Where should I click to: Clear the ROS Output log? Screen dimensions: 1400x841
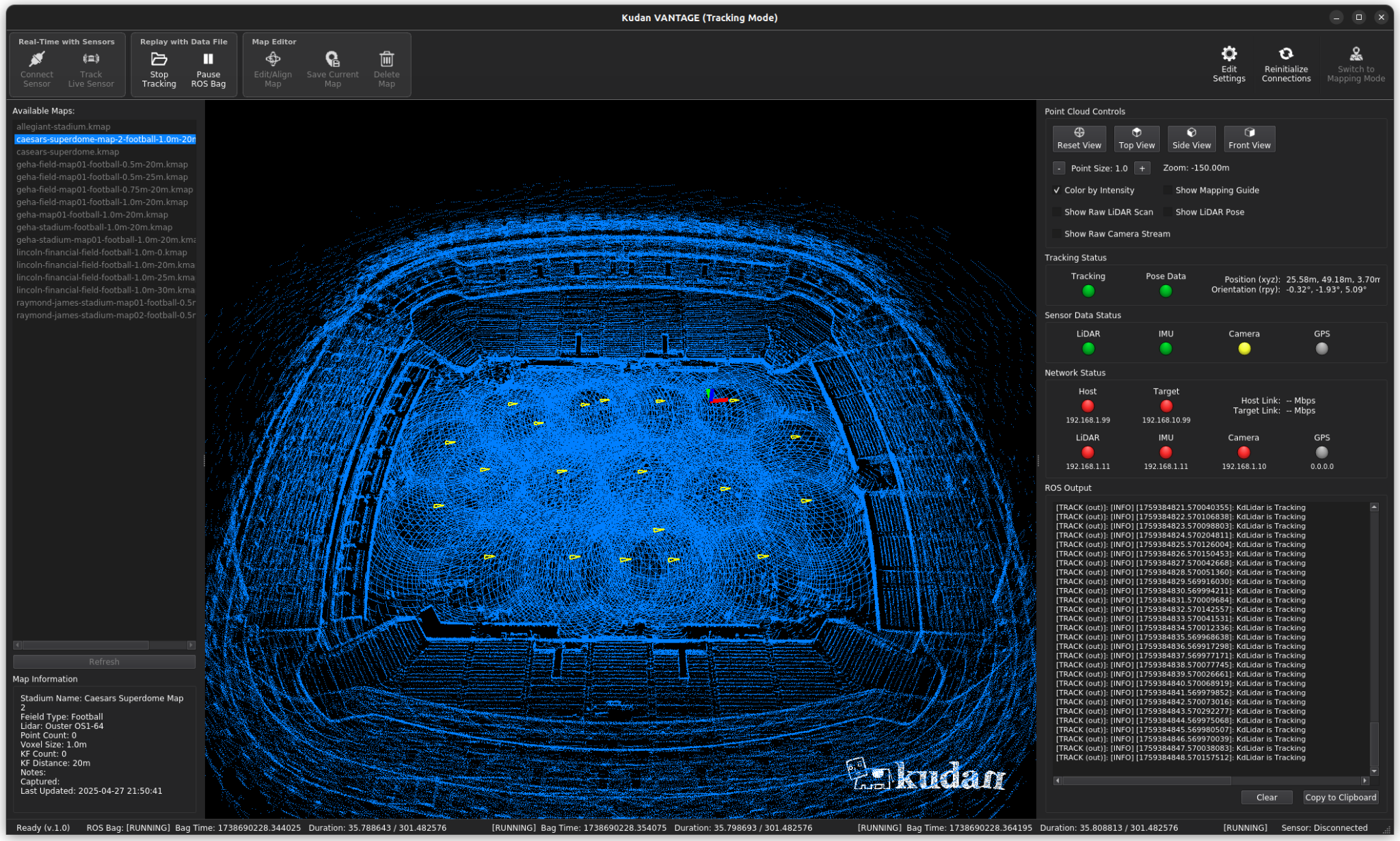tap(1266, 797)
